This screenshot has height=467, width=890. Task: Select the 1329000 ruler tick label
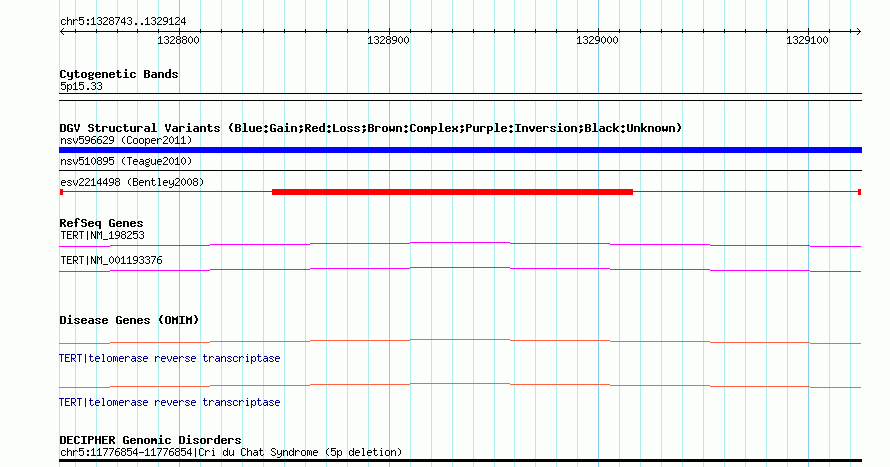pyautogui.click(x=597, y=40)
